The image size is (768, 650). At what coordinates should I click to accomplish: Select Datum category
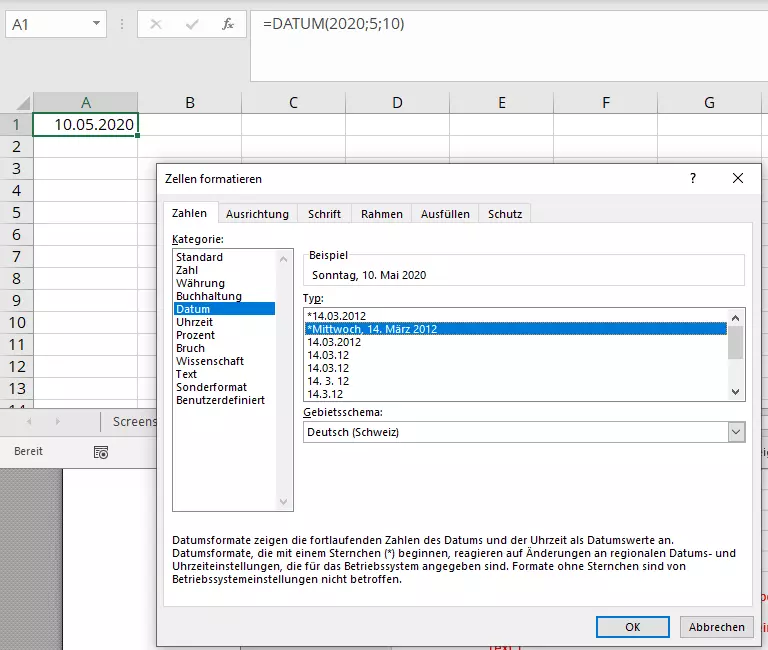224,309
